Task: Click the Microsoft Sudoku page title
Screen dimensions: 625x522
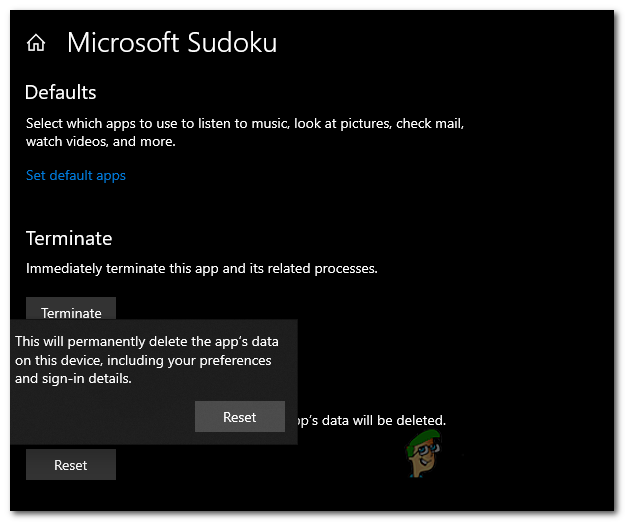Action: click(171, 43)
